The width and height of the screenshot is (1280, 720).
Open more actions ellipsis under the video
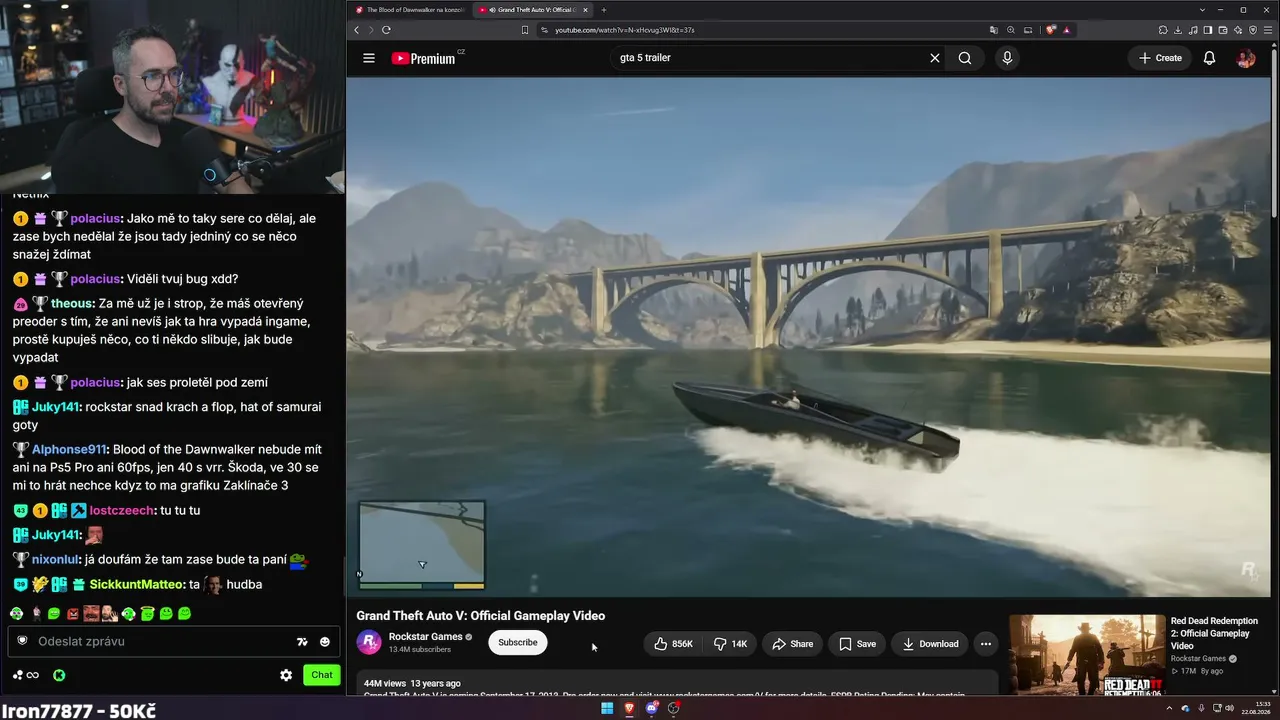(x=986, y=644)
